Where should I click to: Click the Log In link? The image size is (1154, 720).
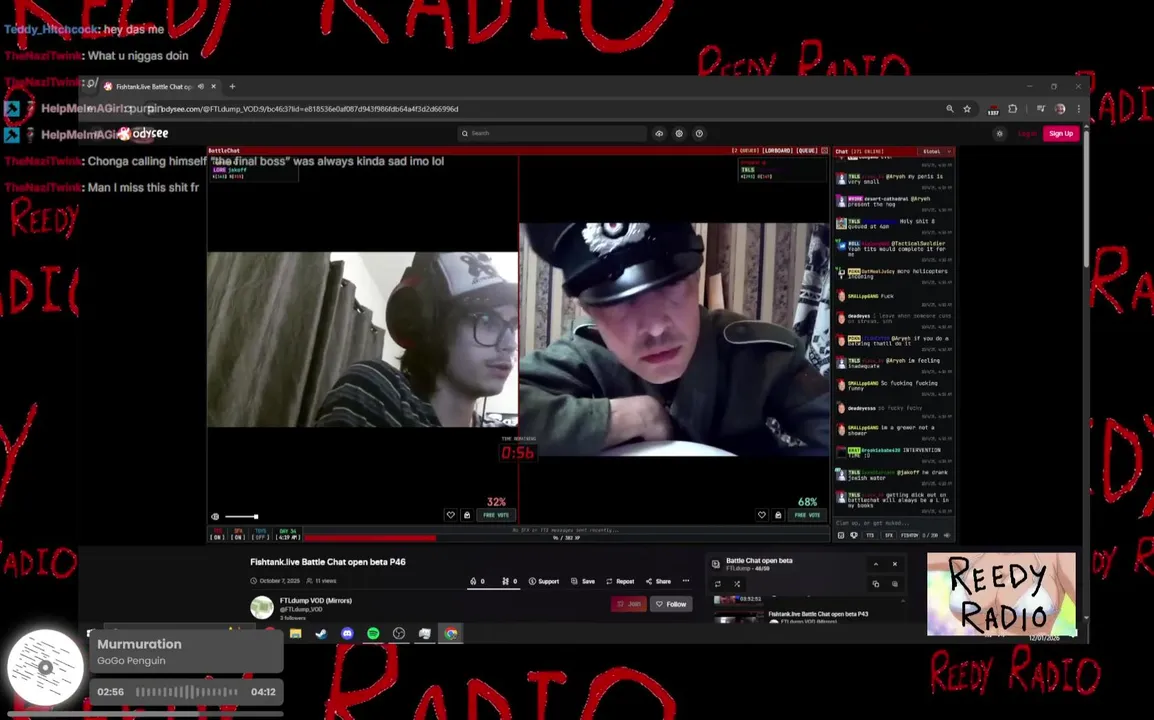coord(1027,134)
